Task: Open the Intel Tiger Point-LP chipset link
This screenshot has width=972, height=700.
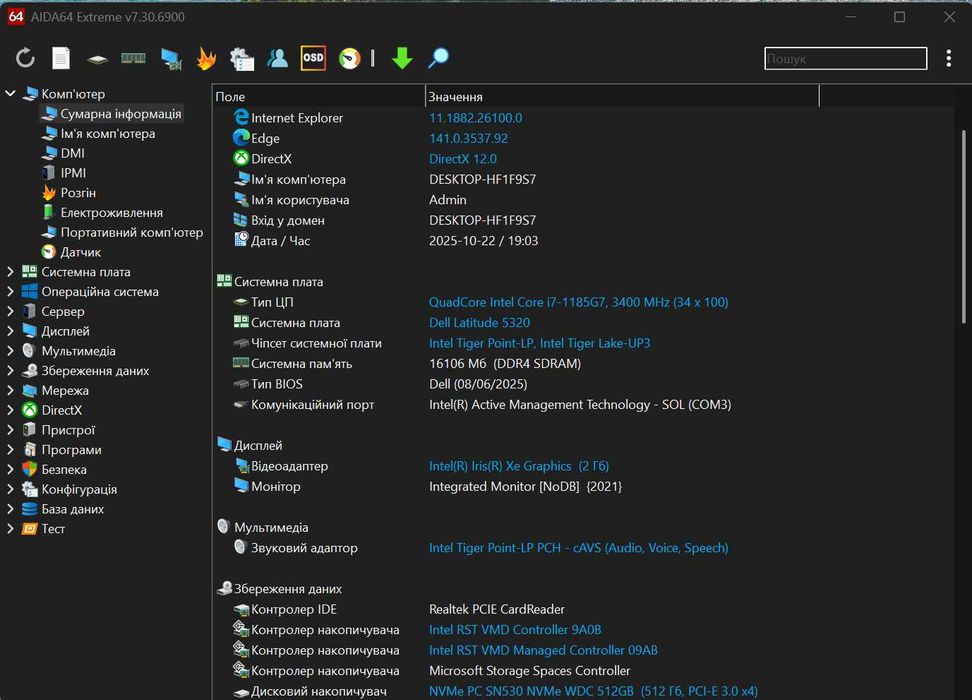Action: 539,343
